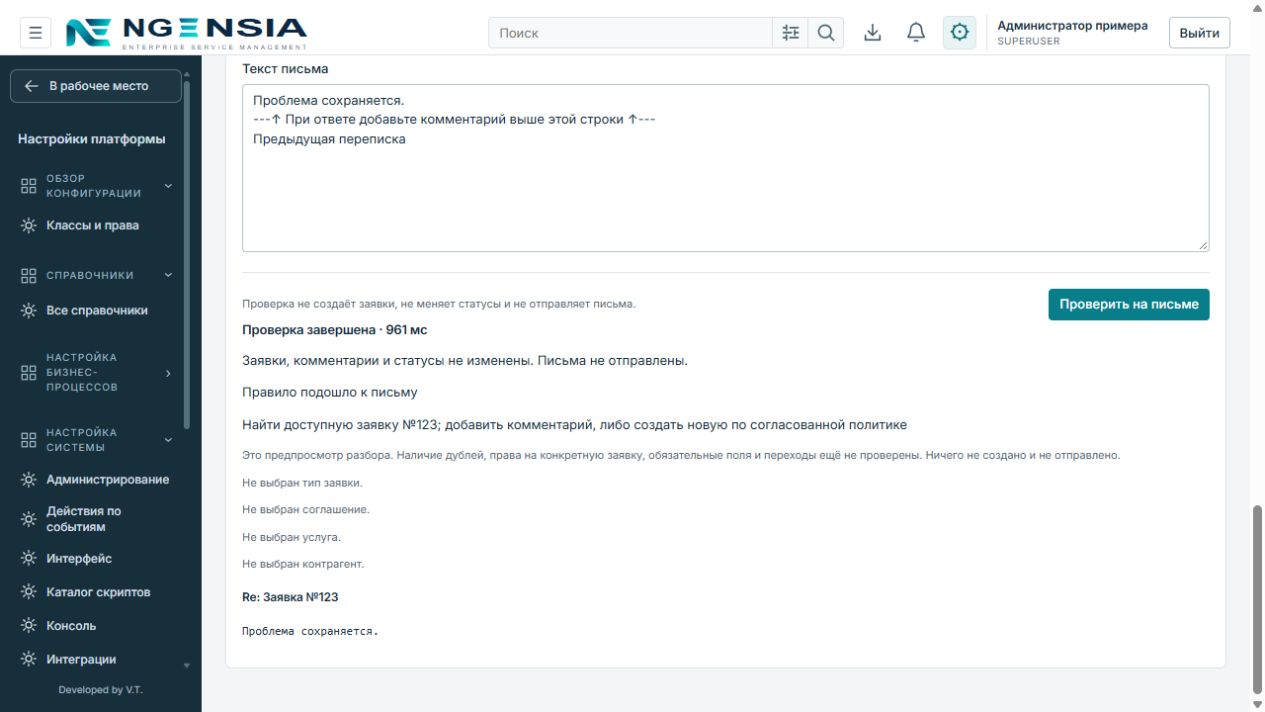Screen dimensions: 1265x712
Task: Click the Проверить на письме button
Action: 1129,305
